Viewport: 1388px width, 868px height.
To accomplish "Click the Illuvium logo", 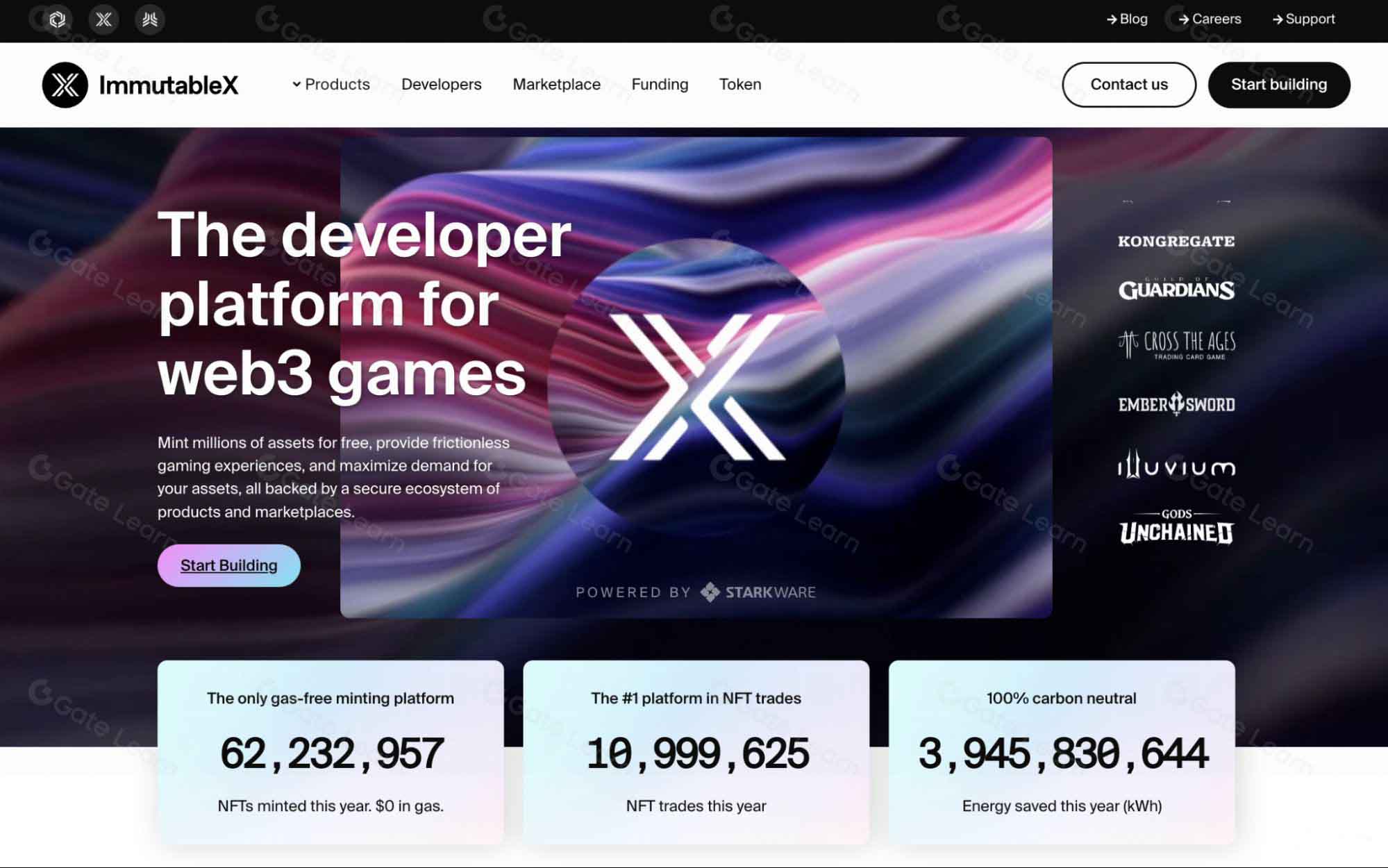I will point(1176,465).
